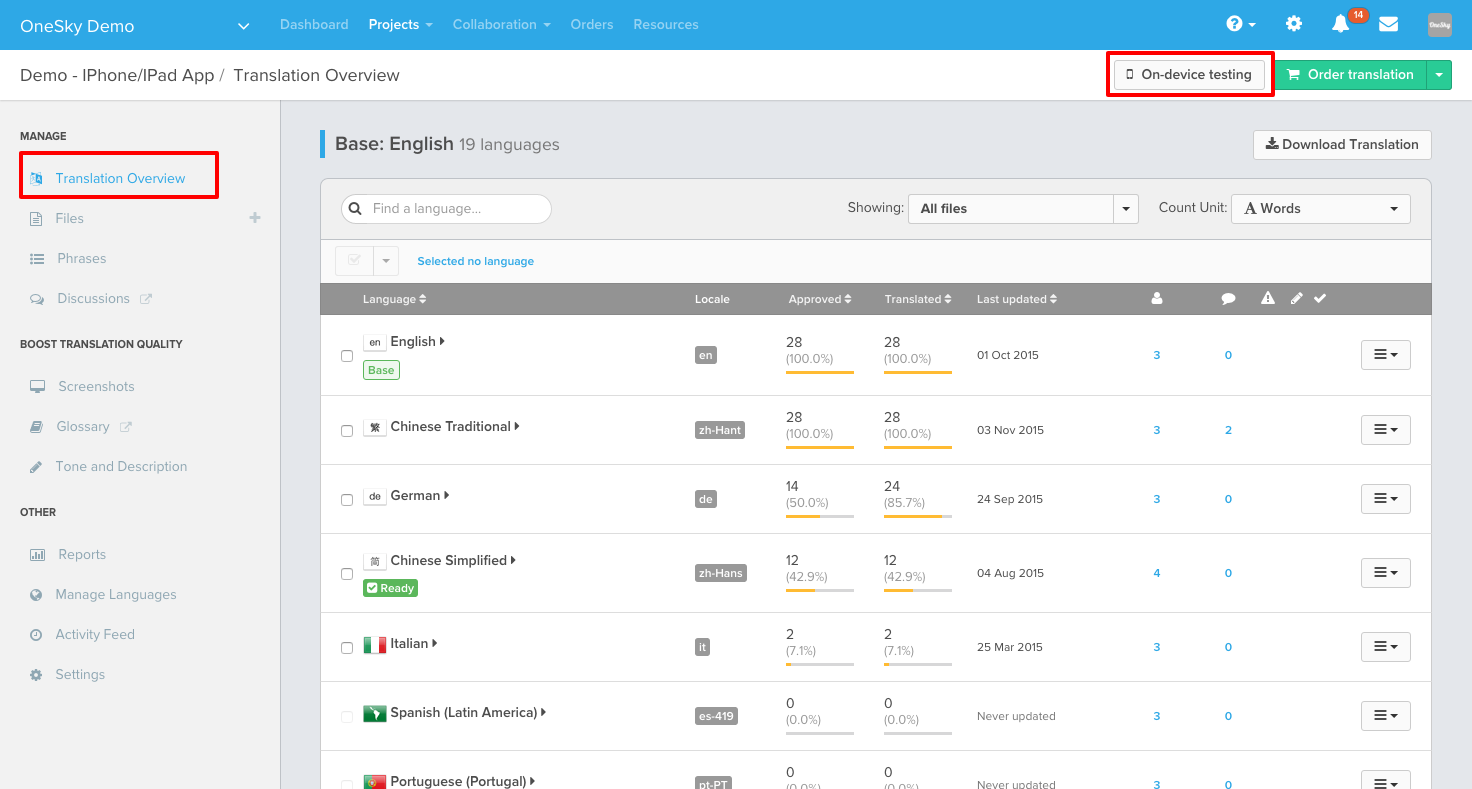Open translators count for Chinese Simplified
1472x789 pixels.
(x=1157, y=573)
